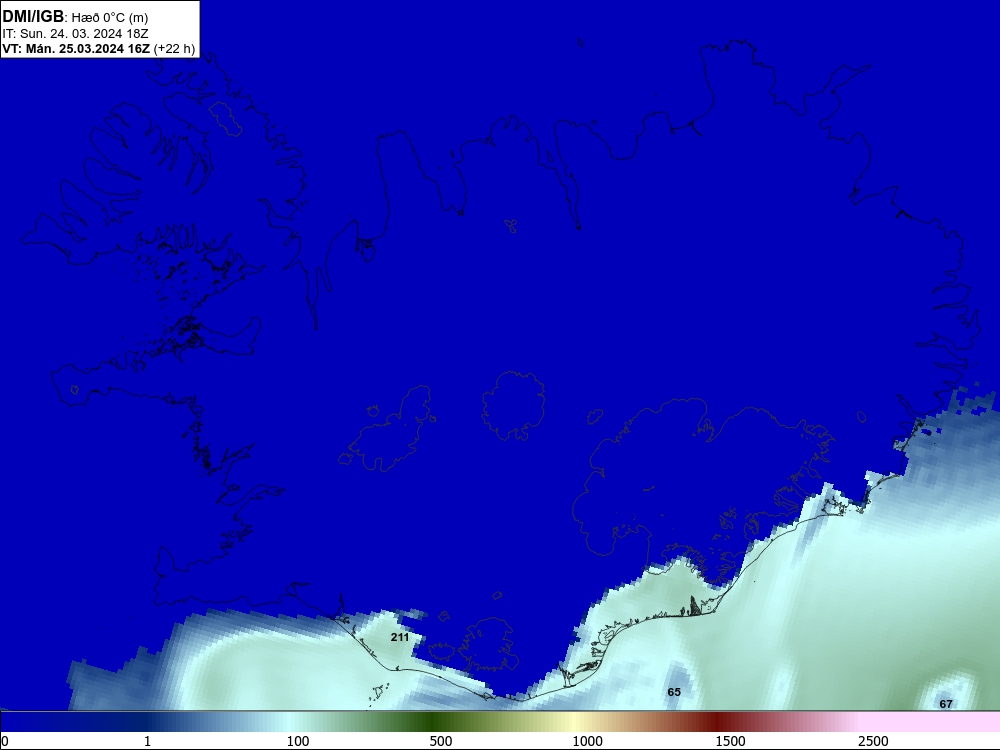Screen dimensions: 1000x750
Task: Click the DMI/IGB title text
Action: tap(33, 16)
